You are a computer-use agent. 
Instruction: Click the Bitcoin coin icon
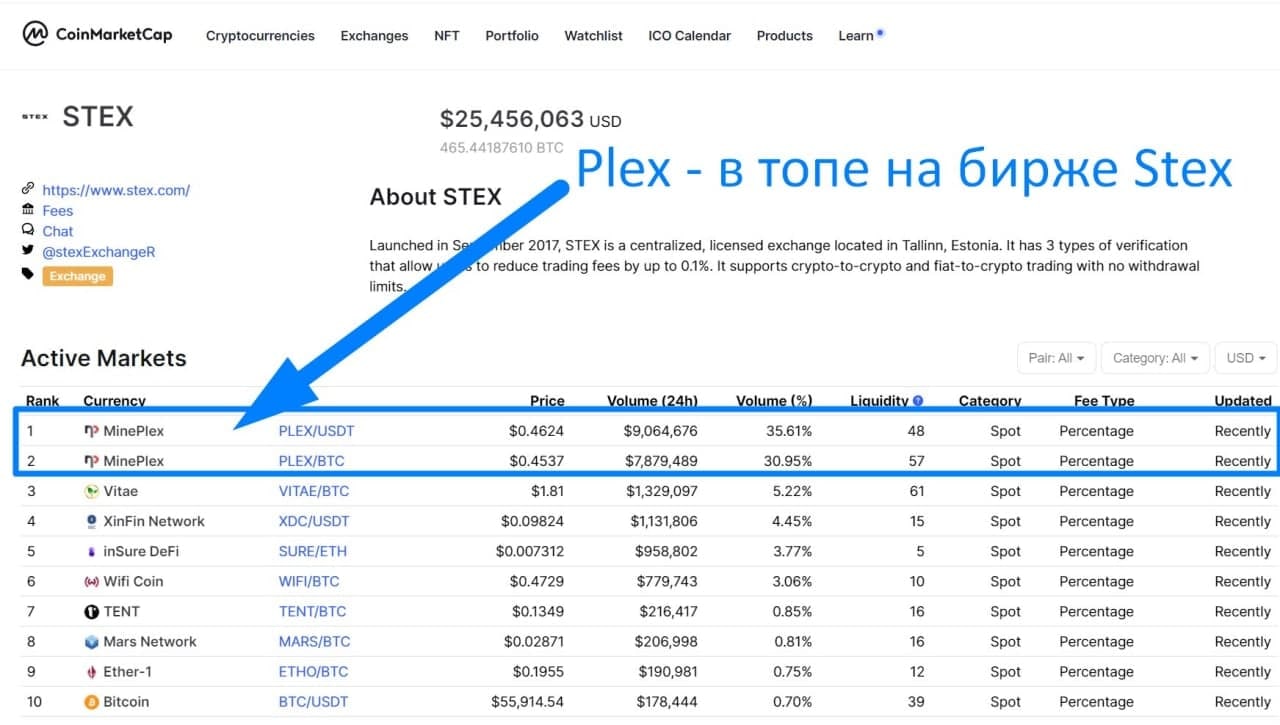[92, 702]
